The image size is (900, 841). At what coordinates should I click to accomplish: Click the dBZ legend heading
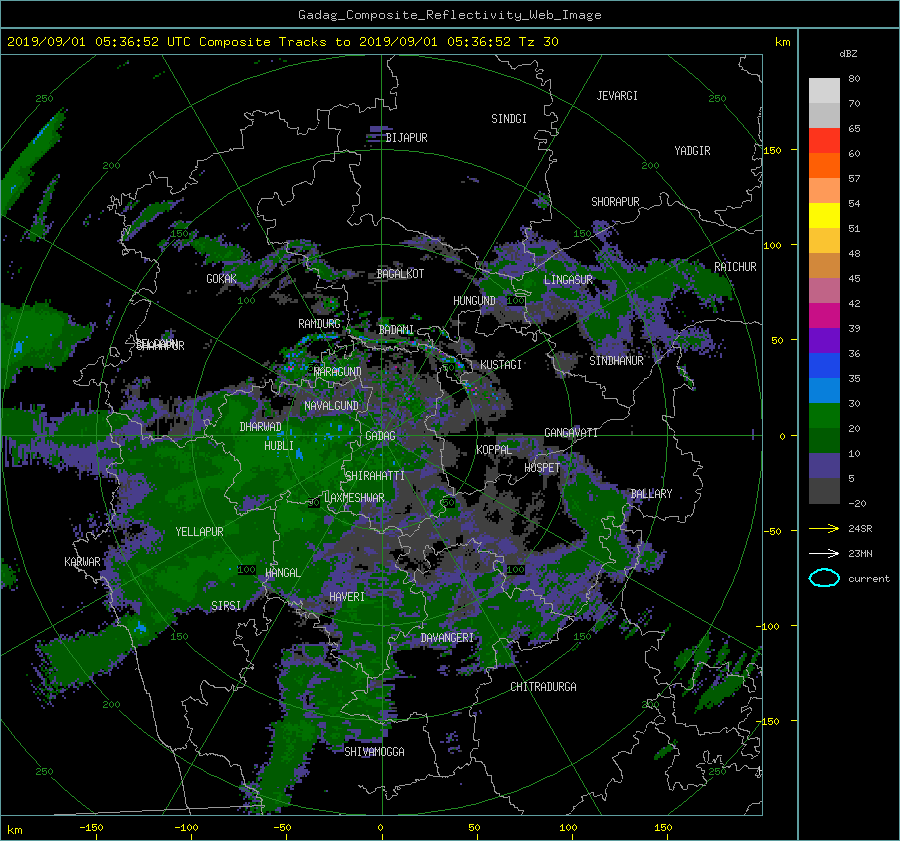point(848,54)
